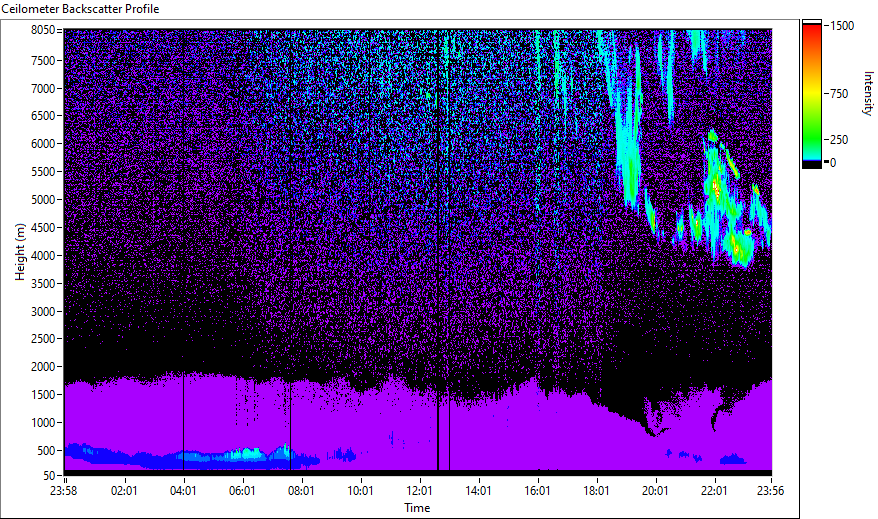Select the 1500 height axis label

(43, 395)
